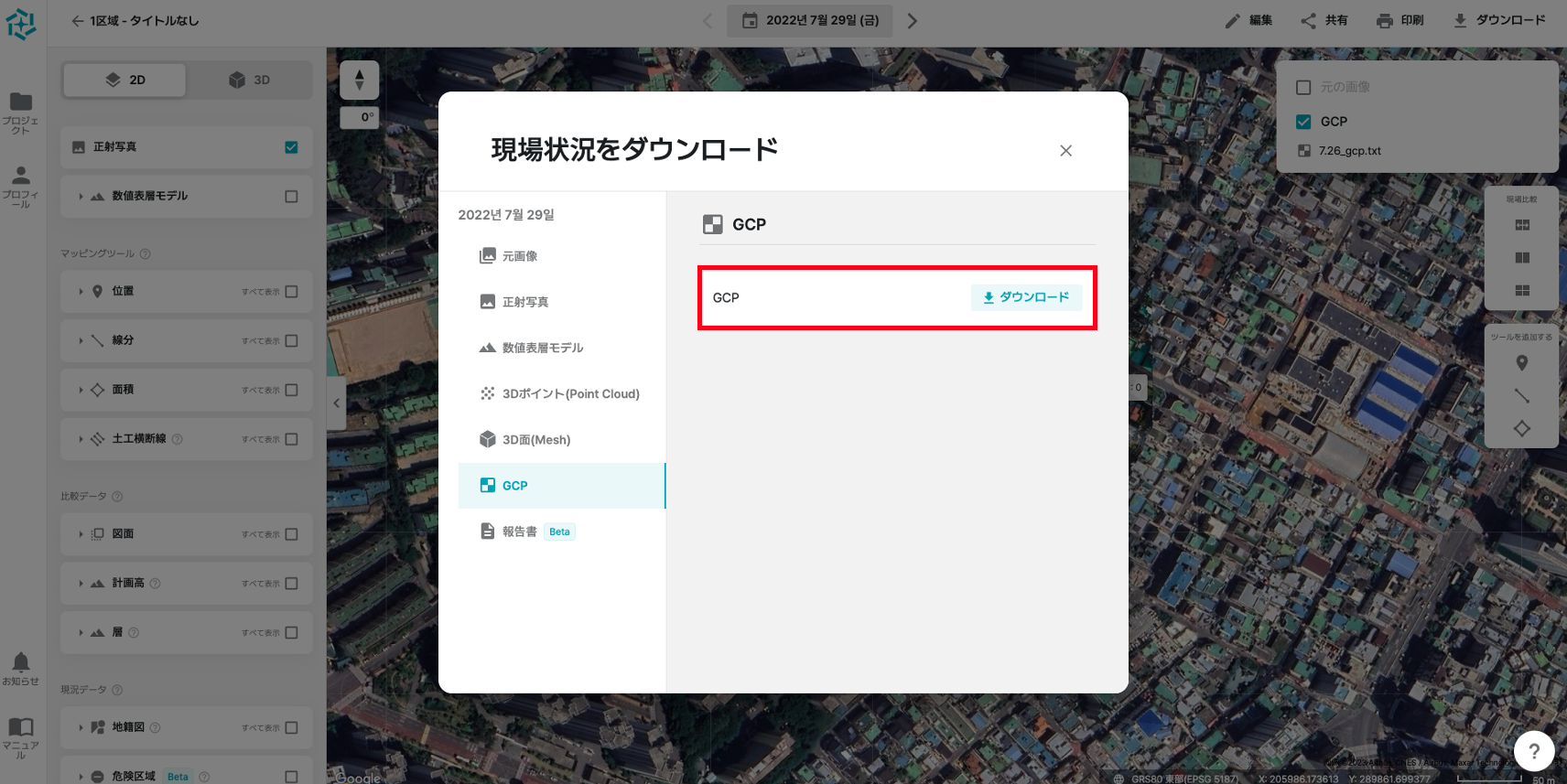Image resolution: width=1567 pixels, height=784 pixels.
Task: Click the 比較データ help icon
Action: point(117,497)
